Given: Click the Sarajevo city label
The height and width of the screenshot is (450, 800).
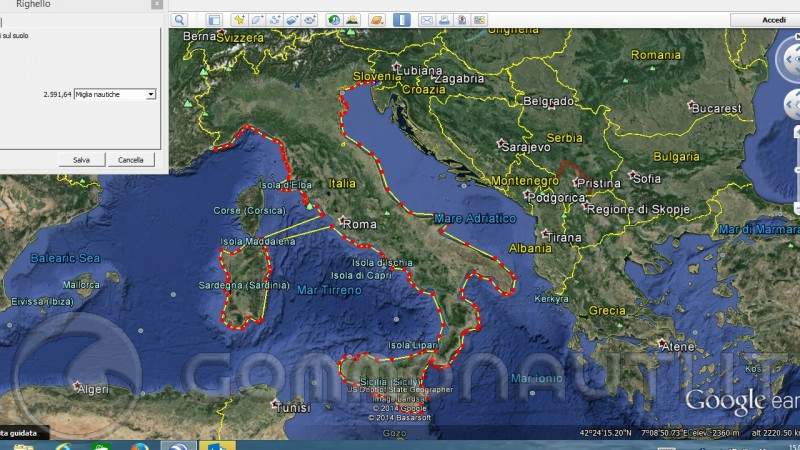Looking at the screenshot, I should [526, 147].
